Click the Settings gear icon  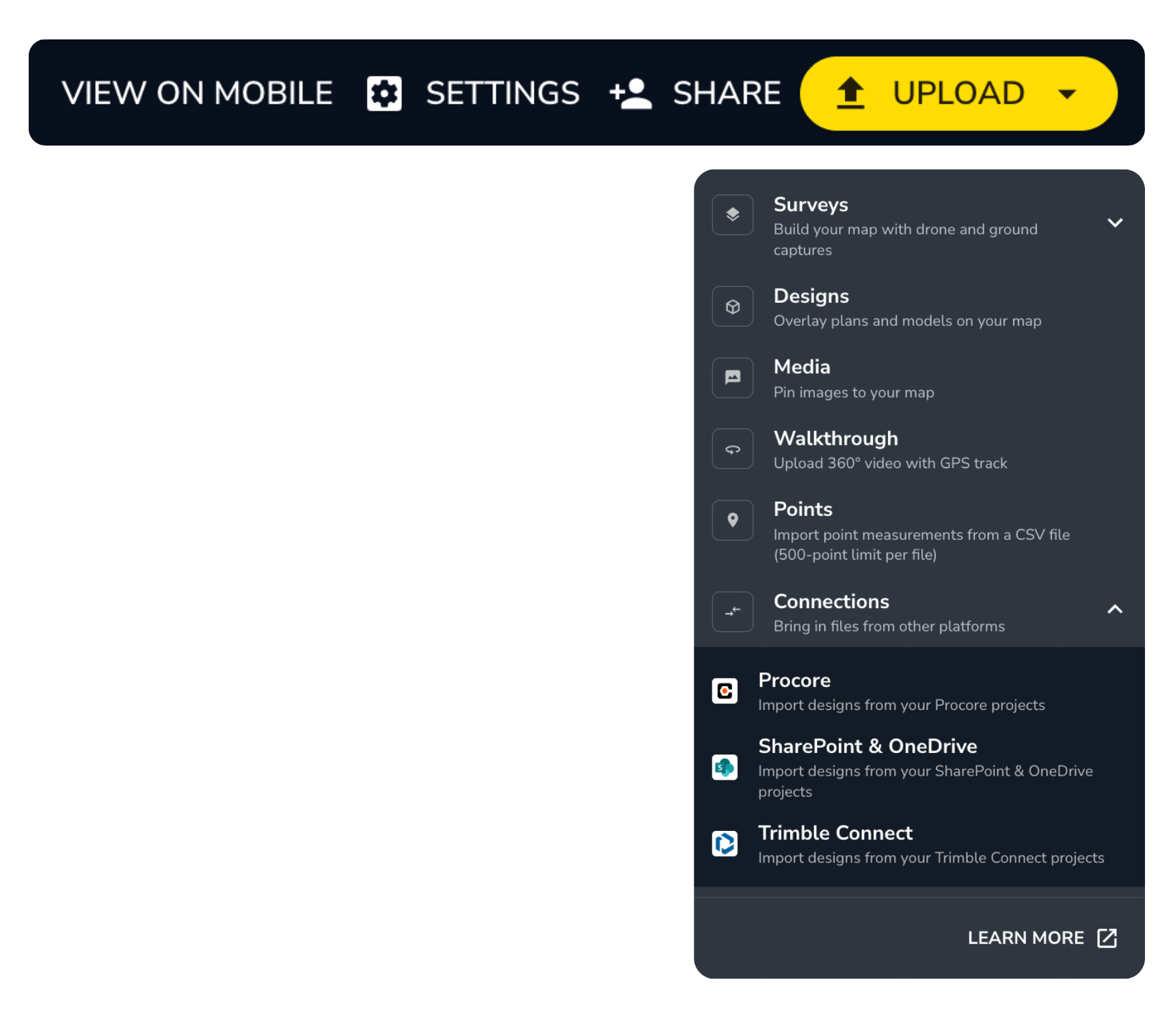point(384,93)
